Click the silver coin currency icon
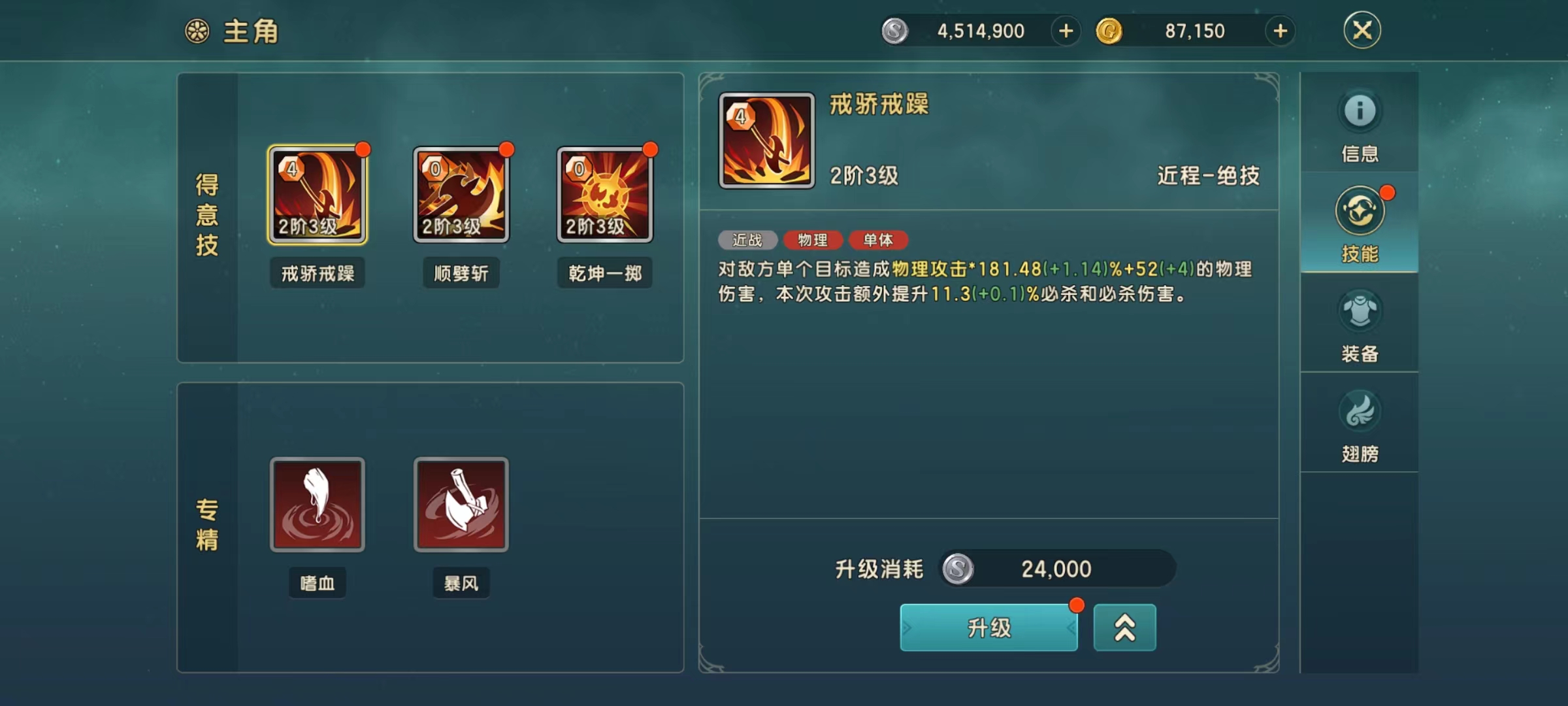 pyautogui.click(x=895, y=31)
